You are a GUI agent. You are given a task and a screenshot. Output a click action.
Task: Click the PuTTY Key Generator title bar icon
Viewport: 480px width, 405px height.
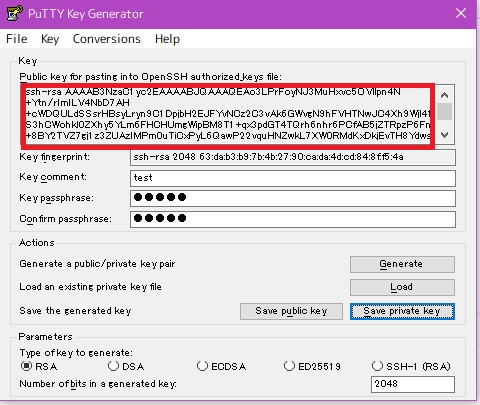click(x=15, y=13)
